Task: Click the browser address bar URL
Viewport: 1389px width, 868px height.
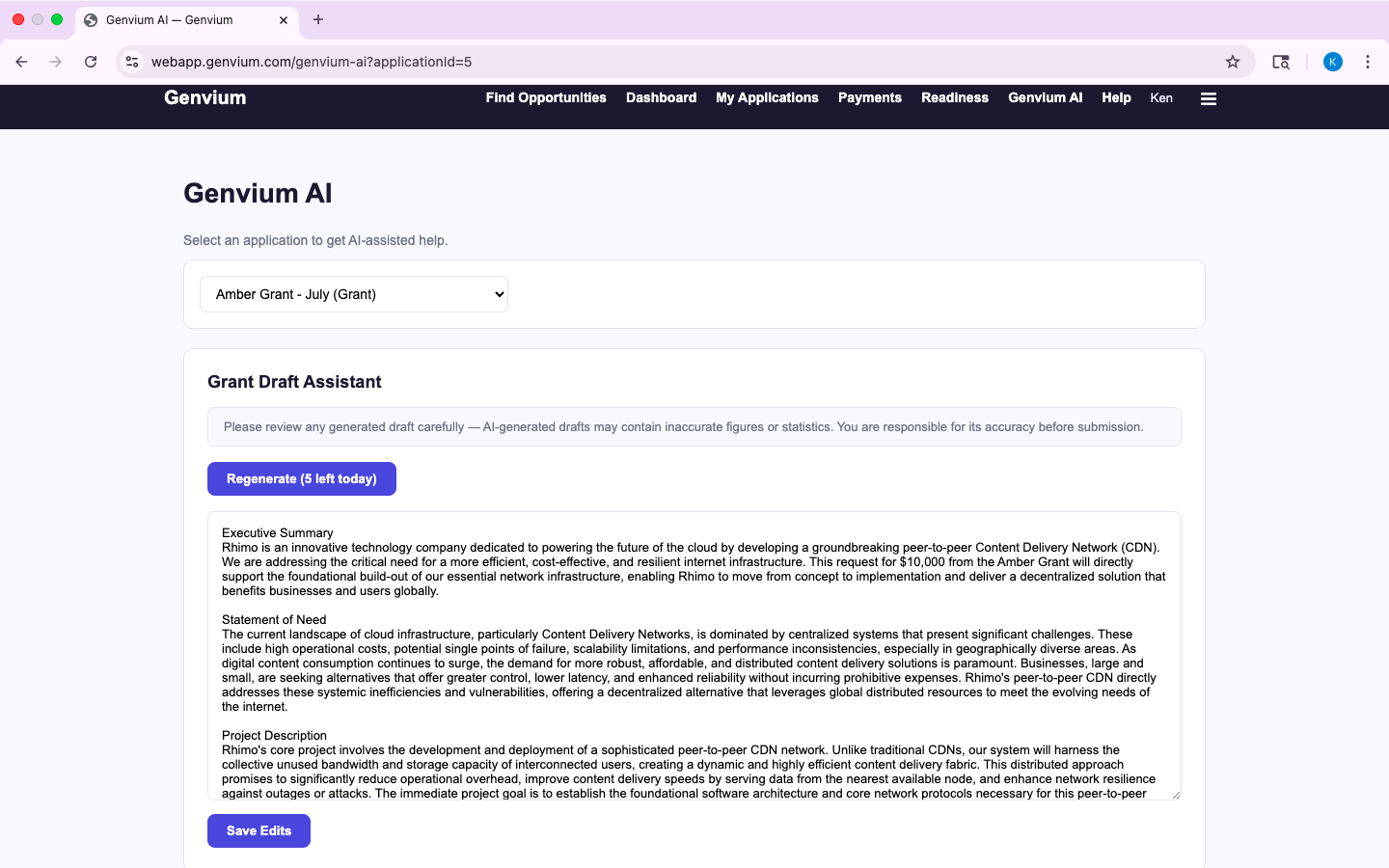Action: tap(312, 62)
